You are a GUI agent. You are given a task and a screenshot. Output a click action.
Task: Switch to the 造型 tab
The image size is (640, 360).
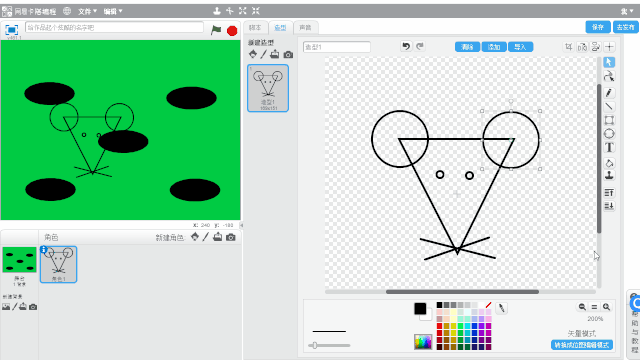point(280,27)
